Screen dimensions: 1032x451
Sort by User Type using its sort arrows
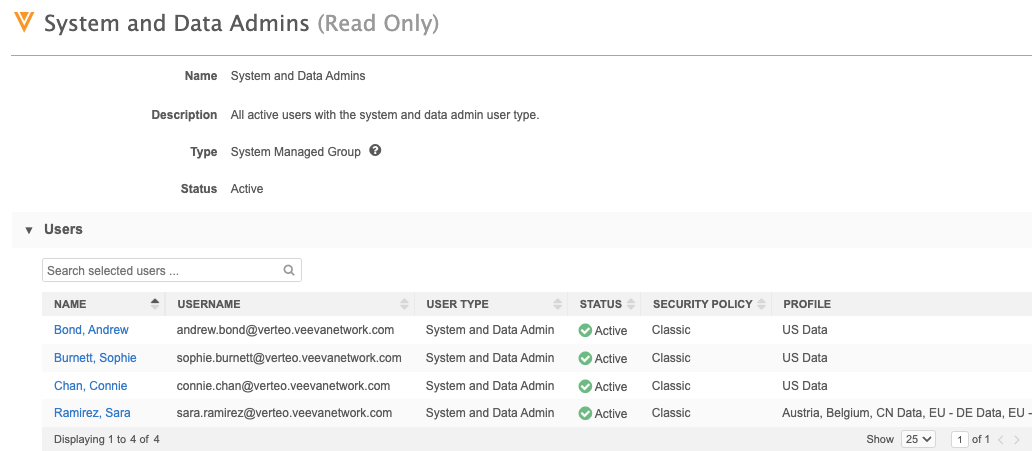(558, 304)
